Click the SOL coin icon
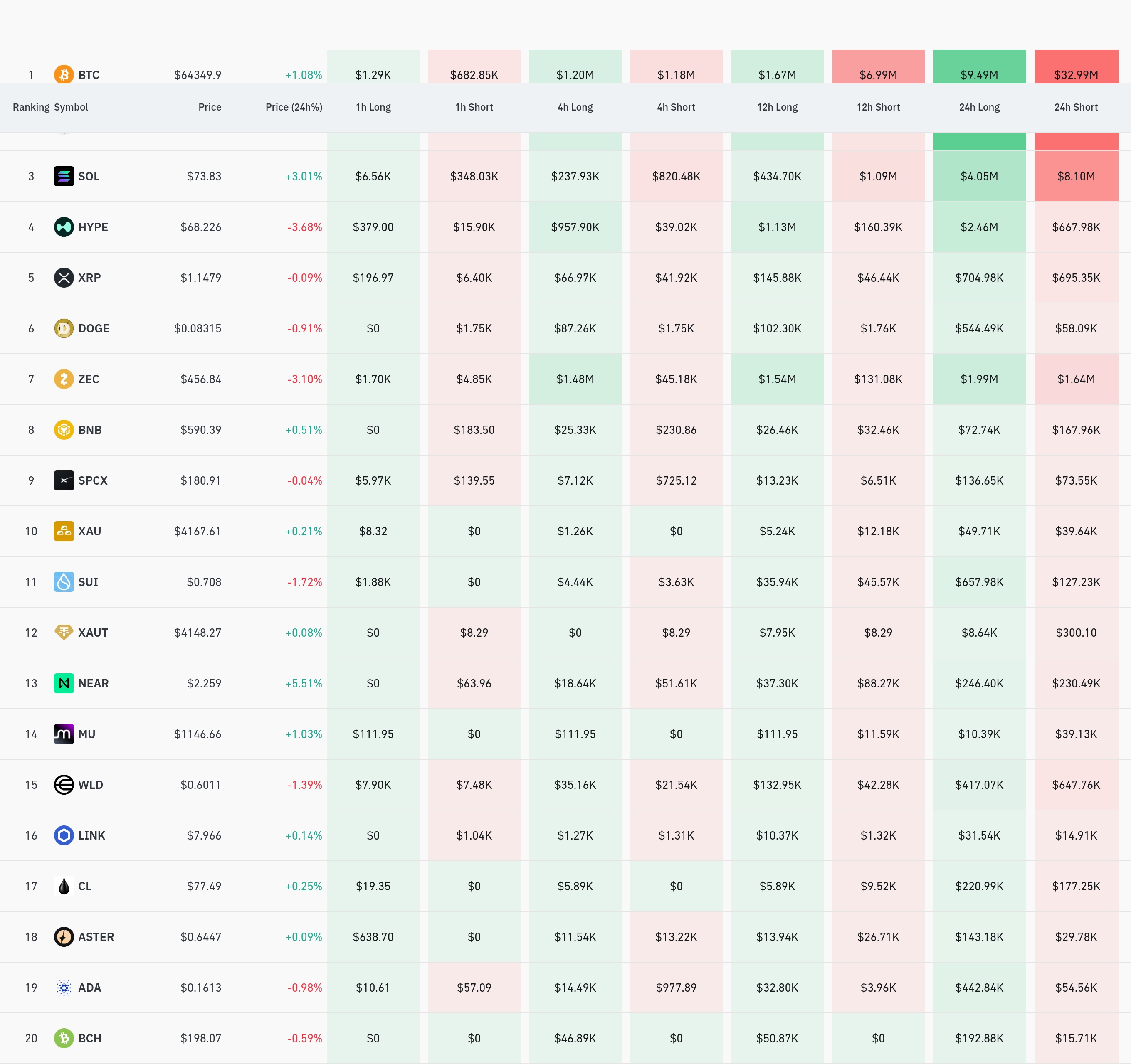Screen dimensions: 1131x1064 64,176
